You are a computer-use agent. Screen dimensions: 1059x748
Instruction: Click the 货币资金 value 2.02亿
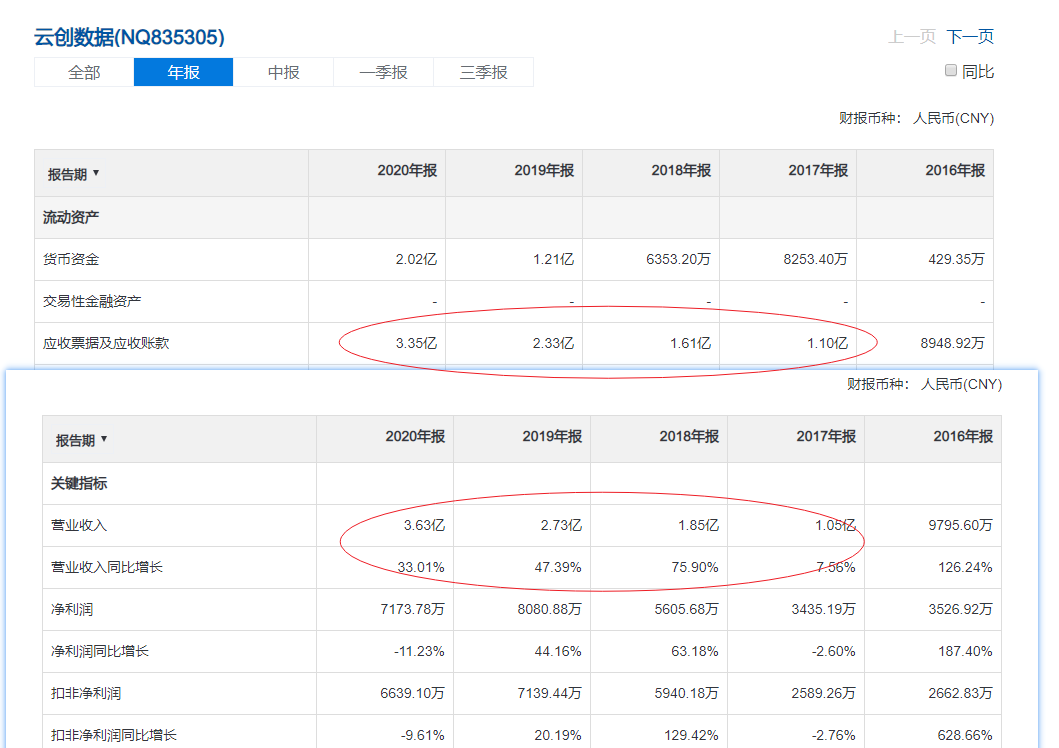tap(417, 259)
